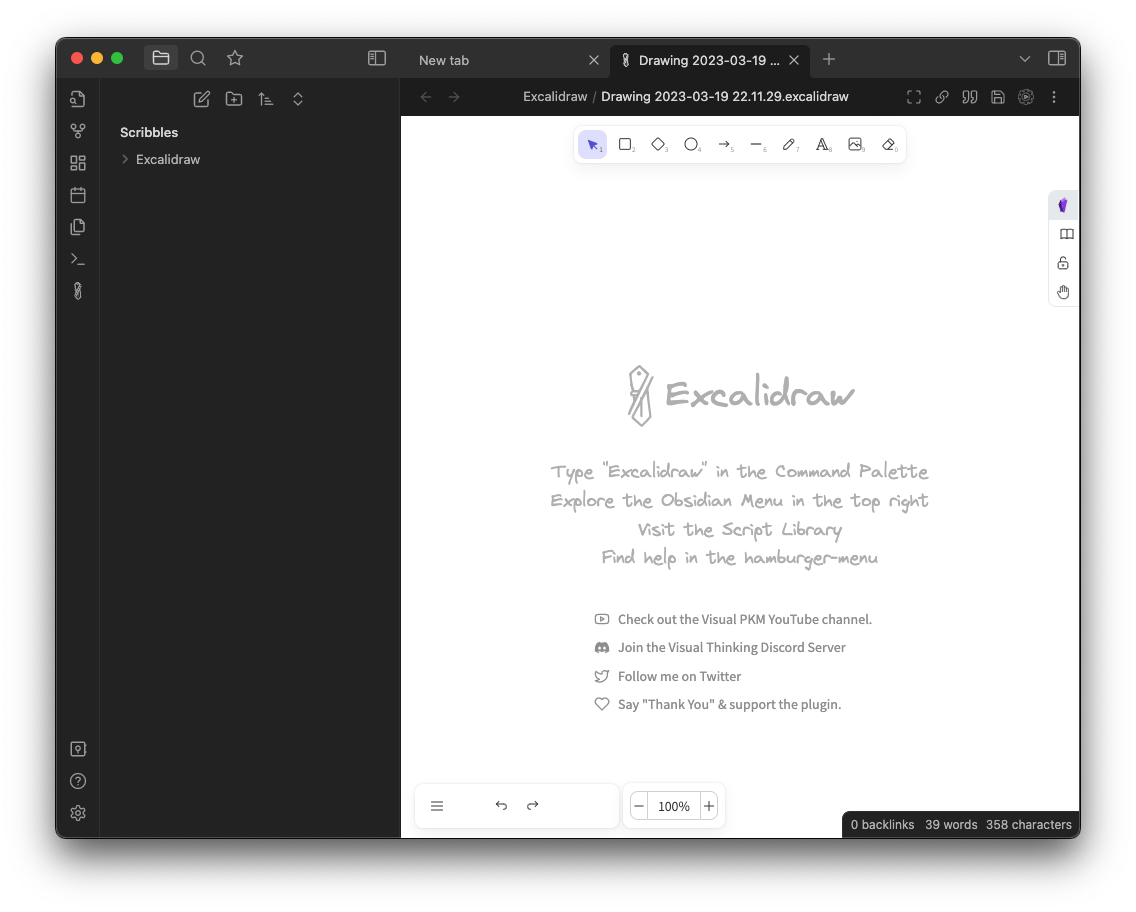The image size is (1136, 912).
Task: Click the zoom in plus button
Action: coord(709,806)
